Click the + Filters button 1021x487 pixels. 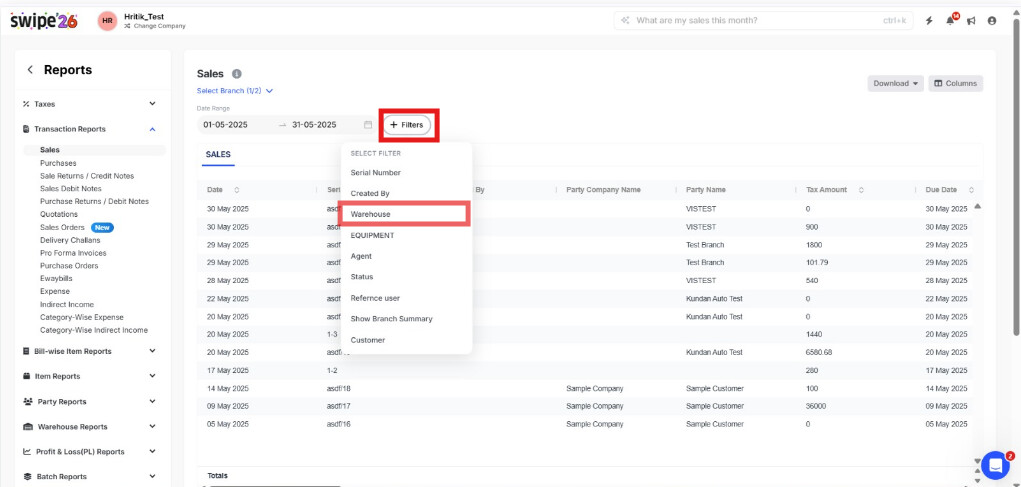pyautogui.click(x=407, y=125)
